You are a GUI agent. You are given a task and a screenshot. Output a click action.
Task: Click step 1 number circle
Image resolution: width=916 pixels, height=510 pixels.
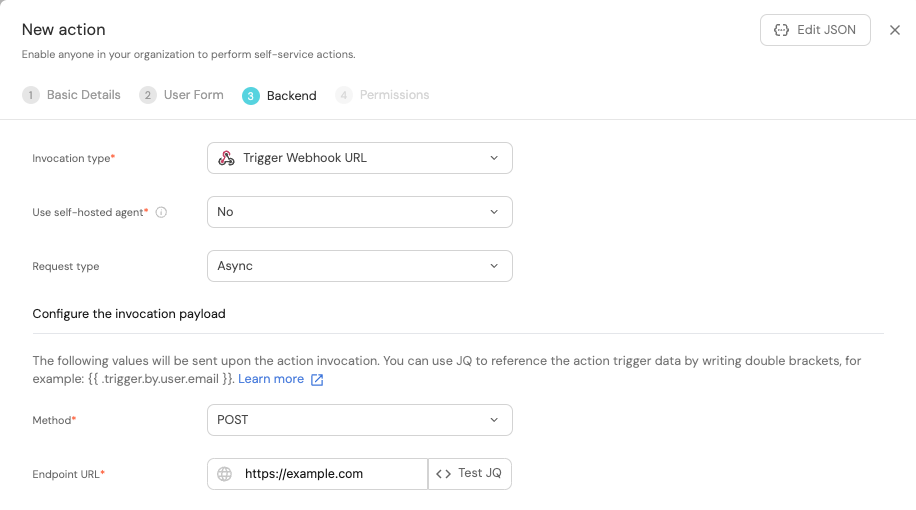click(x=31, y=95)
